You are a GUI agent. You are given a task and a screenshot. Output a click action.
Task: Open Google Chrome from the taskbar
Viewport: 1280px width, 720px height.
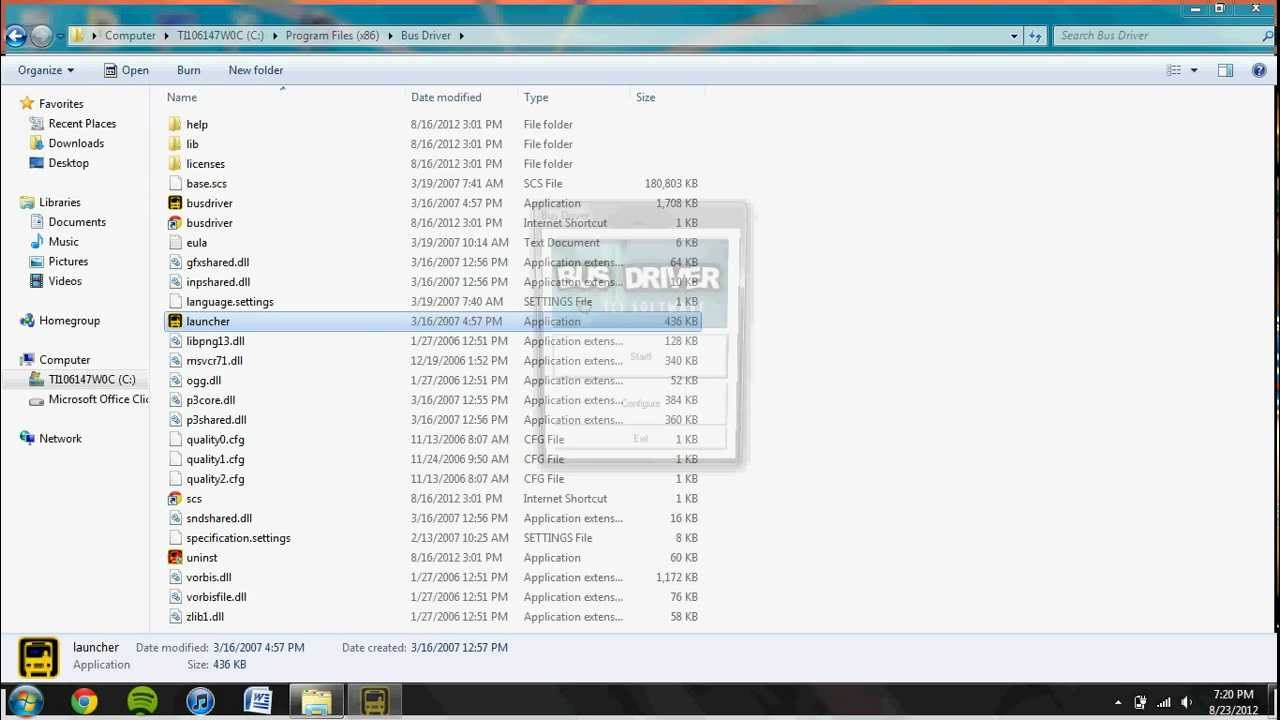(84, 702)
